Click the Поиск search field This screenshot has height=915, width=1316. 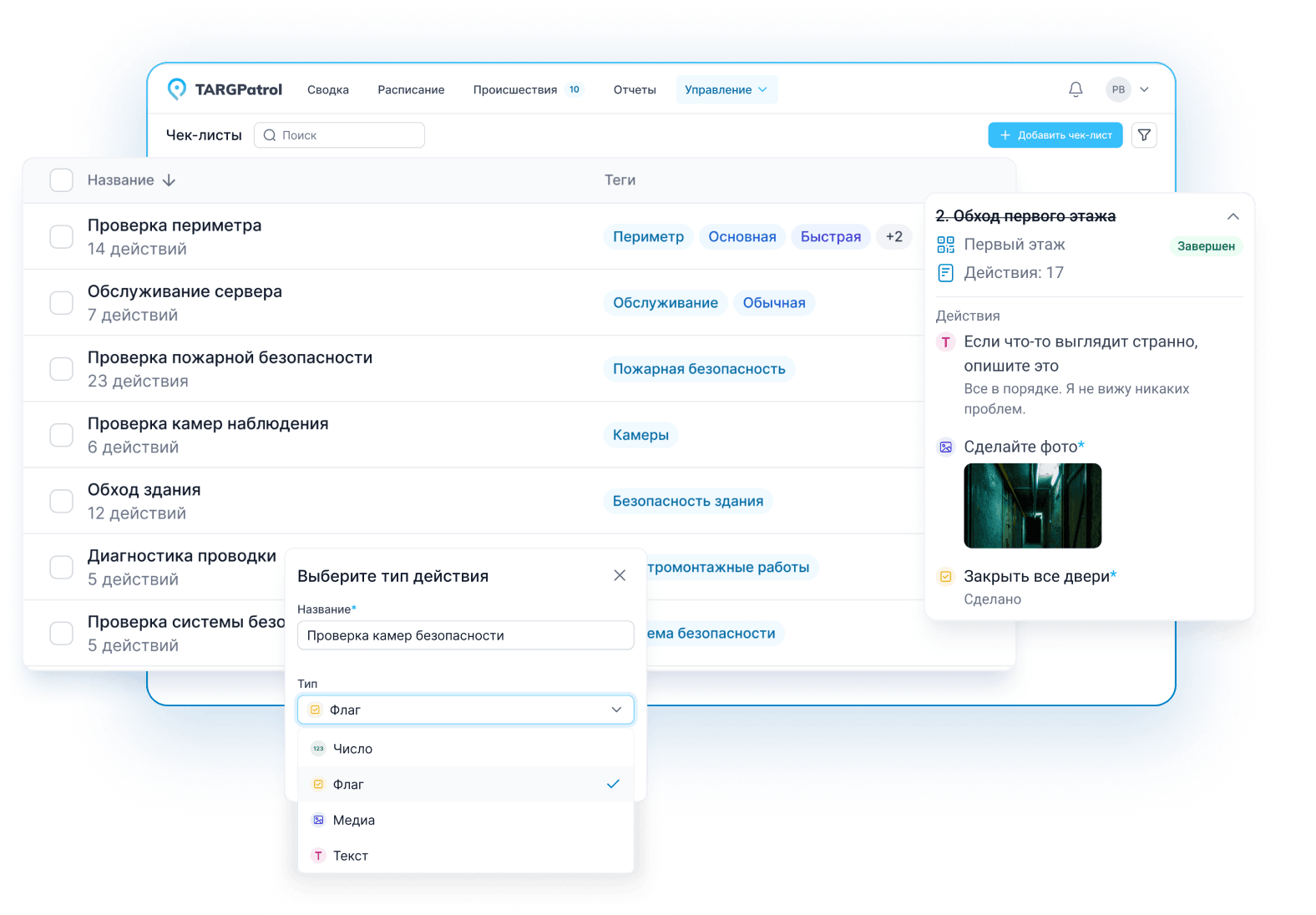click(339, 135)
